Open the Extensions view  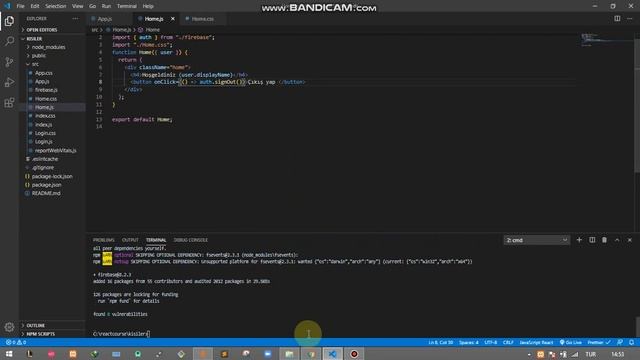[9, 102]
